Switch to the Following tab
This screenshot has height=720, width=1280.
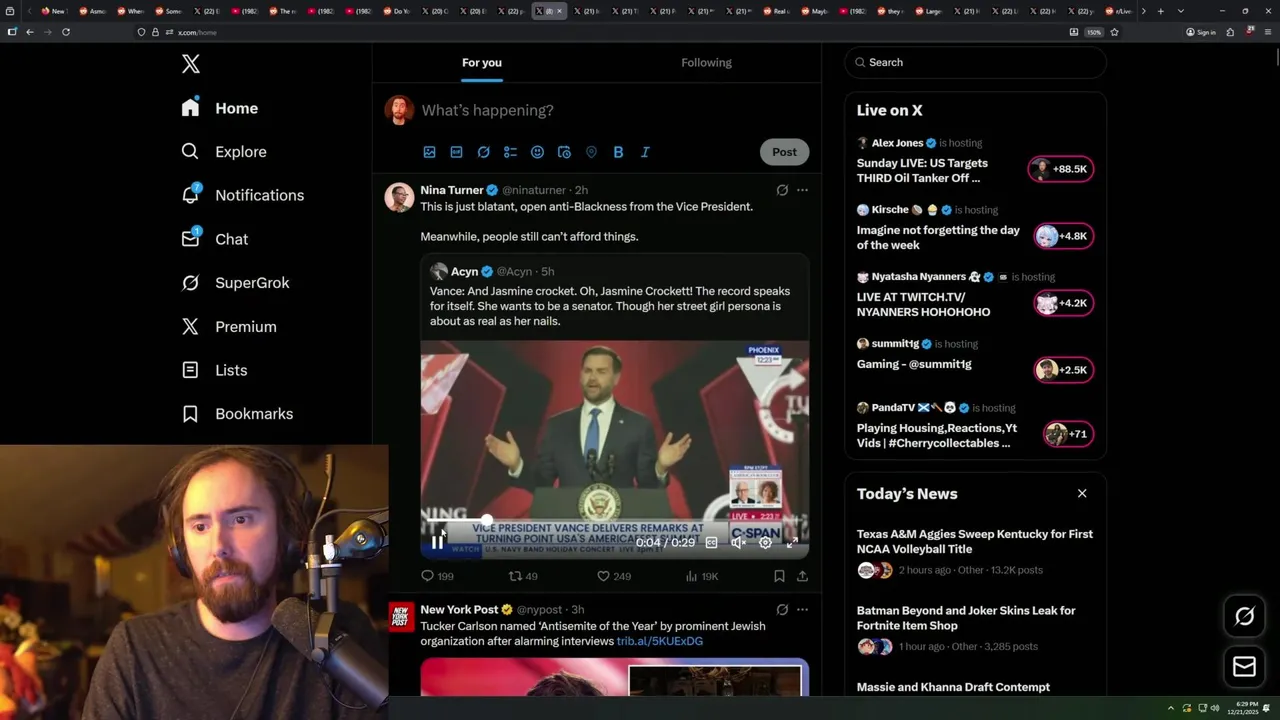pyautogui.click(x=707, y=62)
